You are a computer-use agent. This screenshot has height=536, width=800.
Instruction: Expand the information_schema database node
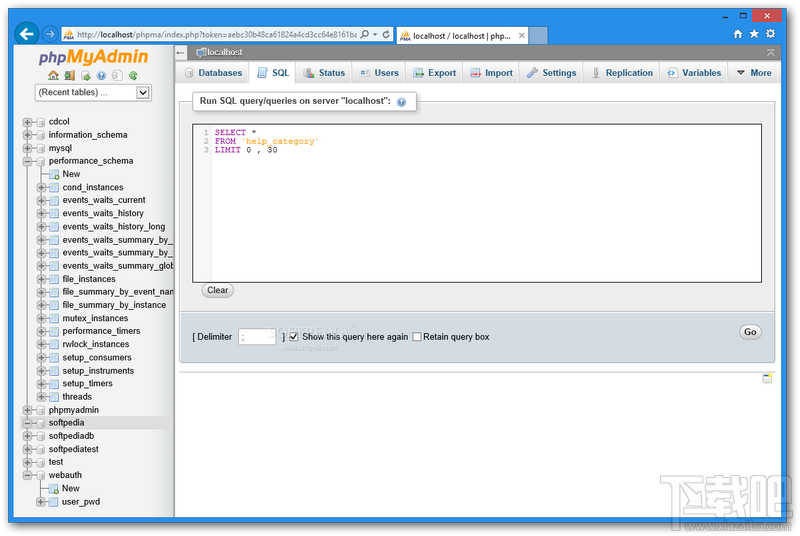tap(28, 135)
